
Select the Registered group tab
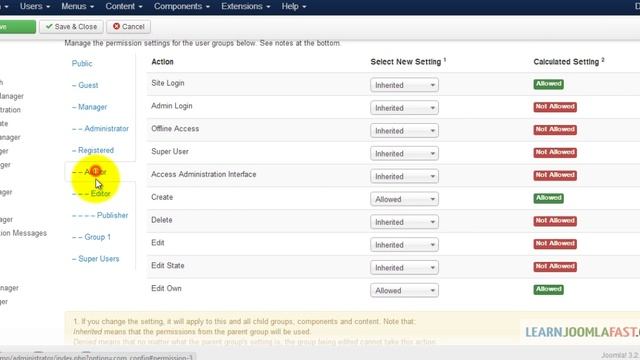pos(93,150)
